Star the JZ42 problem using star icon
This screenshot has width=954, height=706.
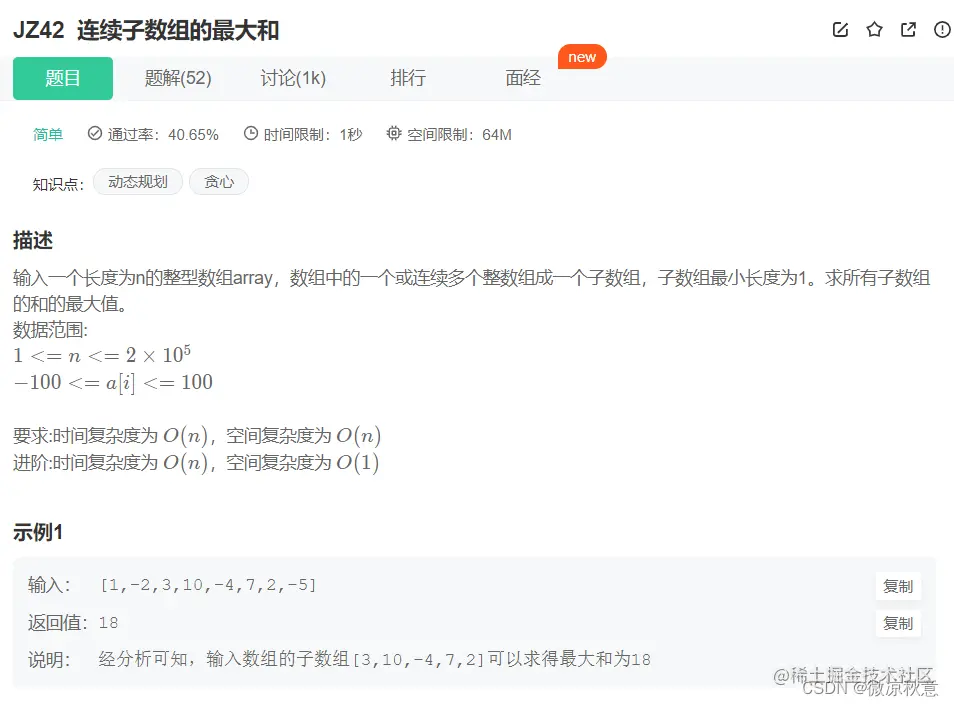coord(874,30)
